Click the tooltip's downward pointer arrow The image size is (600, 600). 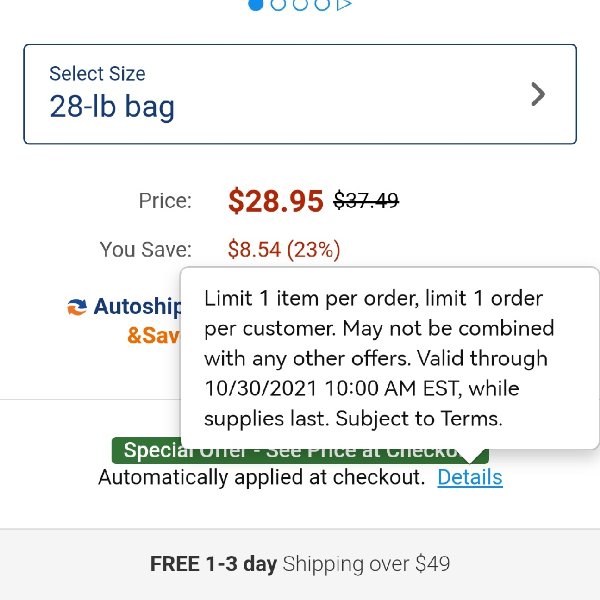[x=469, y=456]
